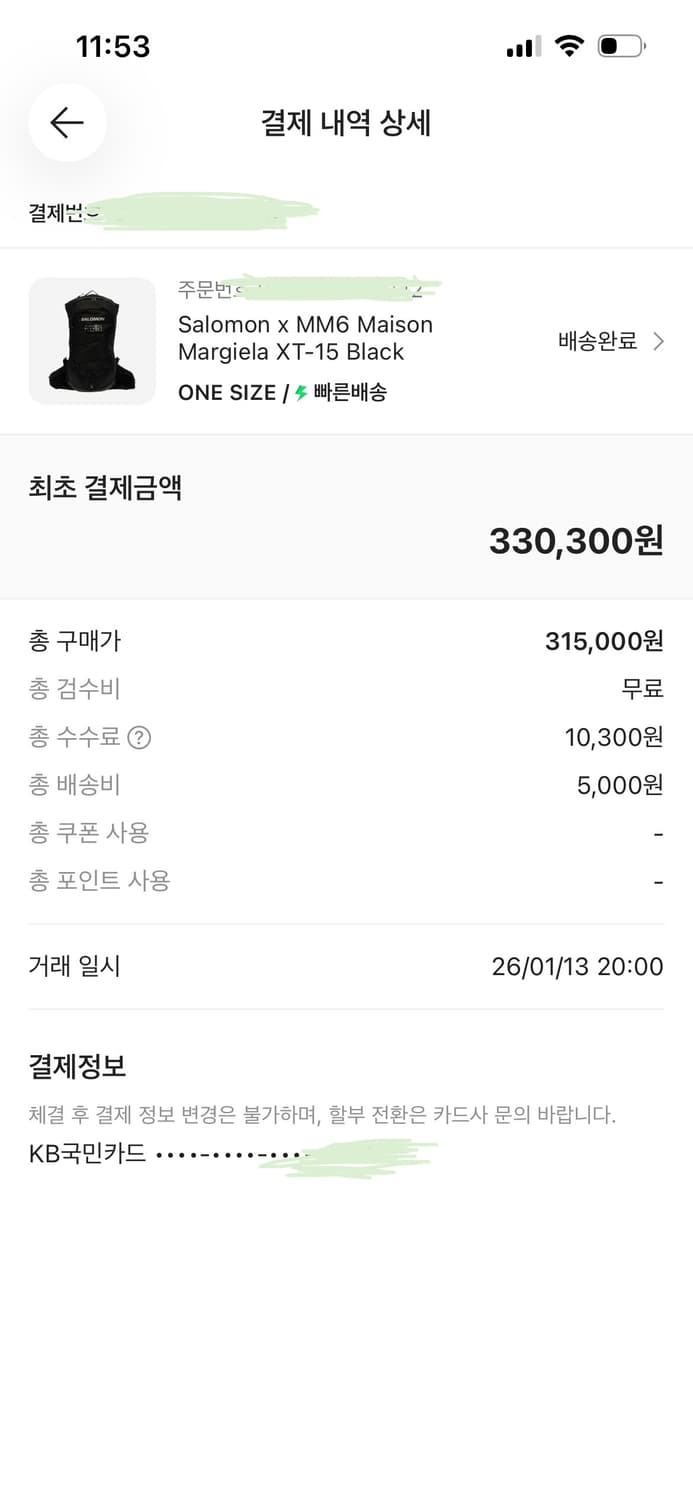
Task: Select the Salomon backpack product image
Action: click(x=92, y=341)
